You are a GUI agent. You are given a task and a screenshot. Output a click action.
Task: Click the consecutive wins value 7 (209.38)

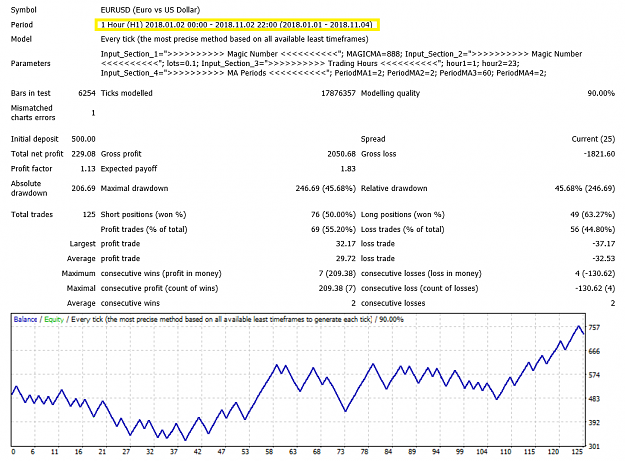(337, 274)
